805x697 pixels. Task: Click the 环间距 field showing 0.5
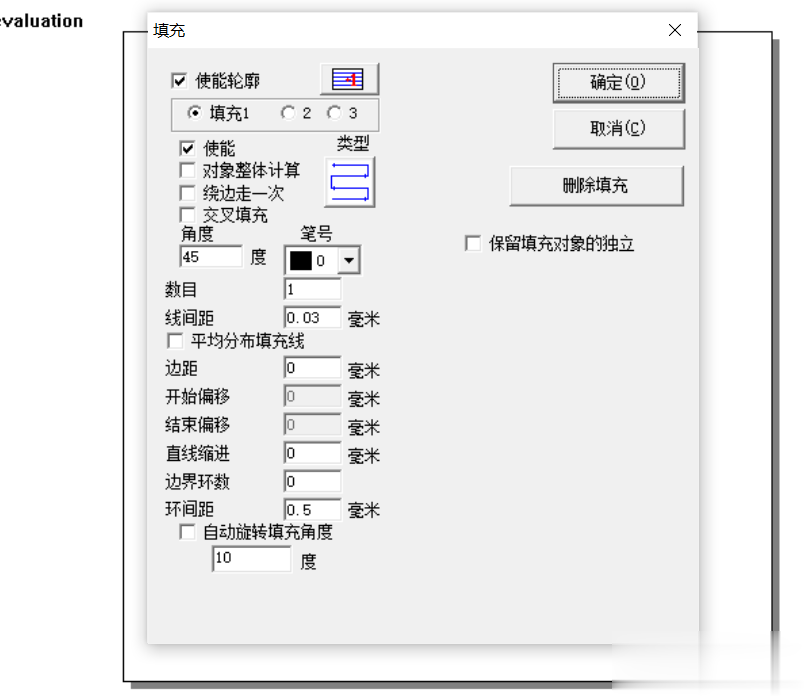(x=313, y=510)
